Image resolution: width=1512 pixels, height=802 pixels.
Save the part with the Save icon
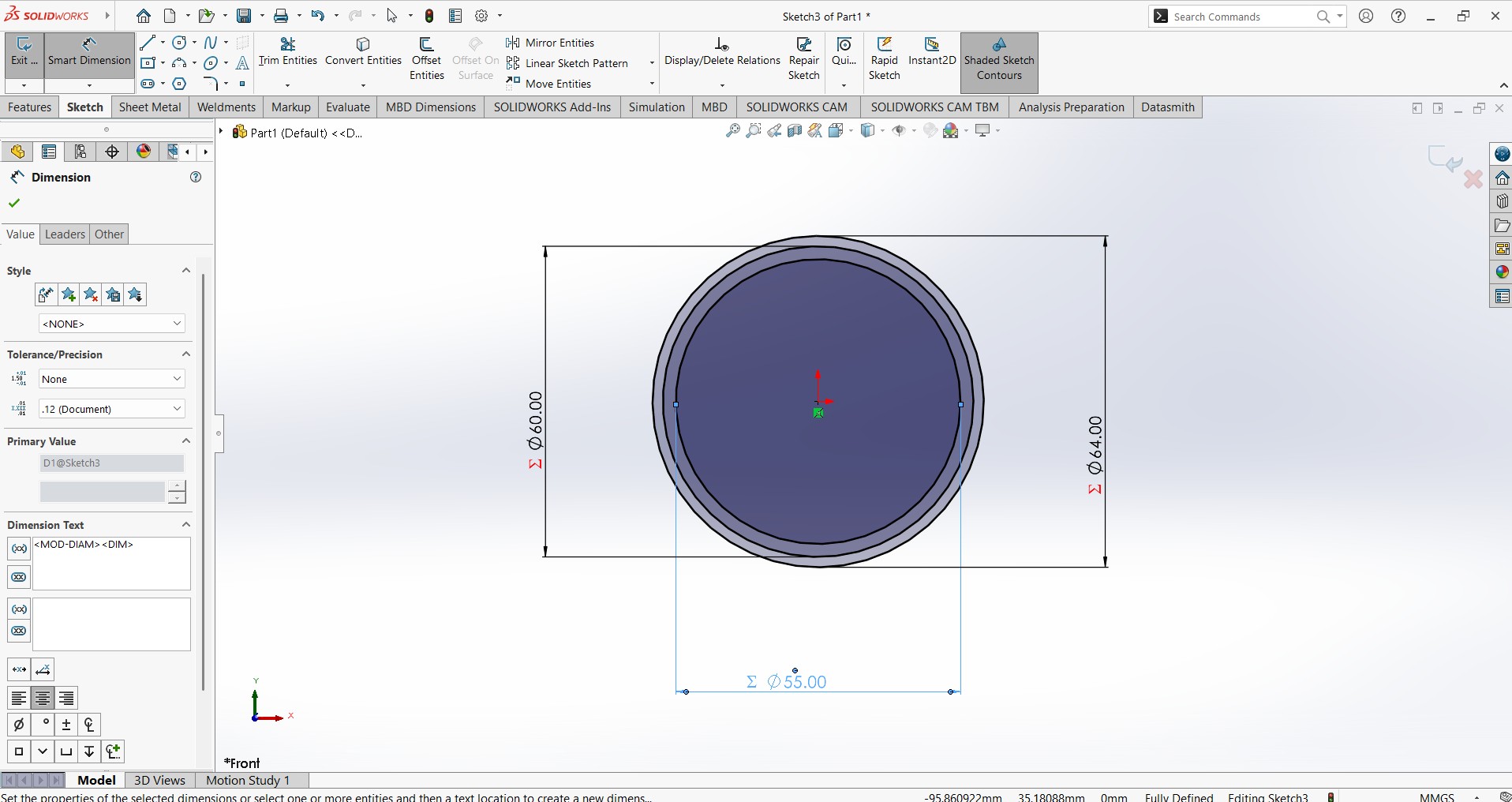[244, 16]
